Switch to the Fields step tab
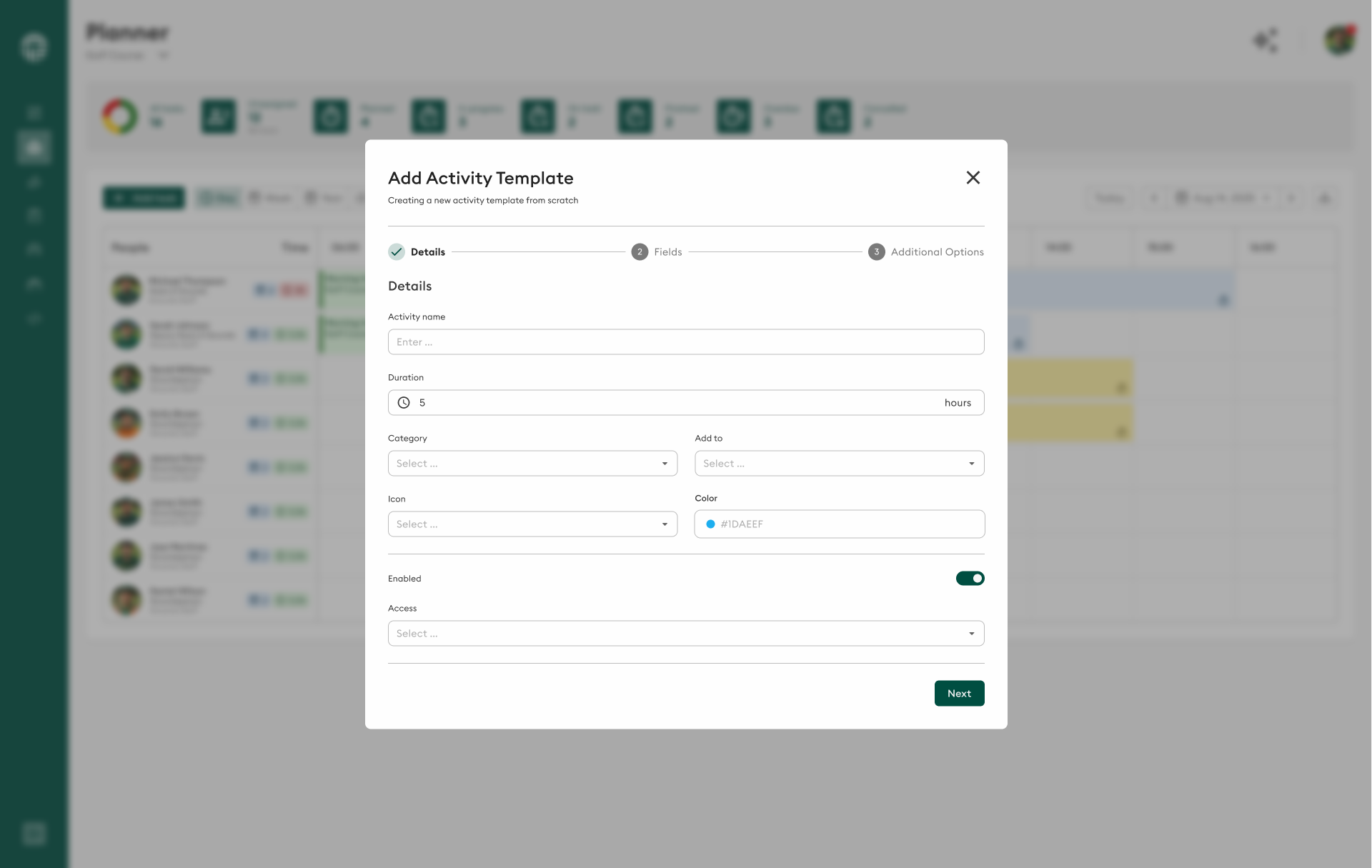The width and height of the screenshot is (1372, 868). (x=668, y=252)
